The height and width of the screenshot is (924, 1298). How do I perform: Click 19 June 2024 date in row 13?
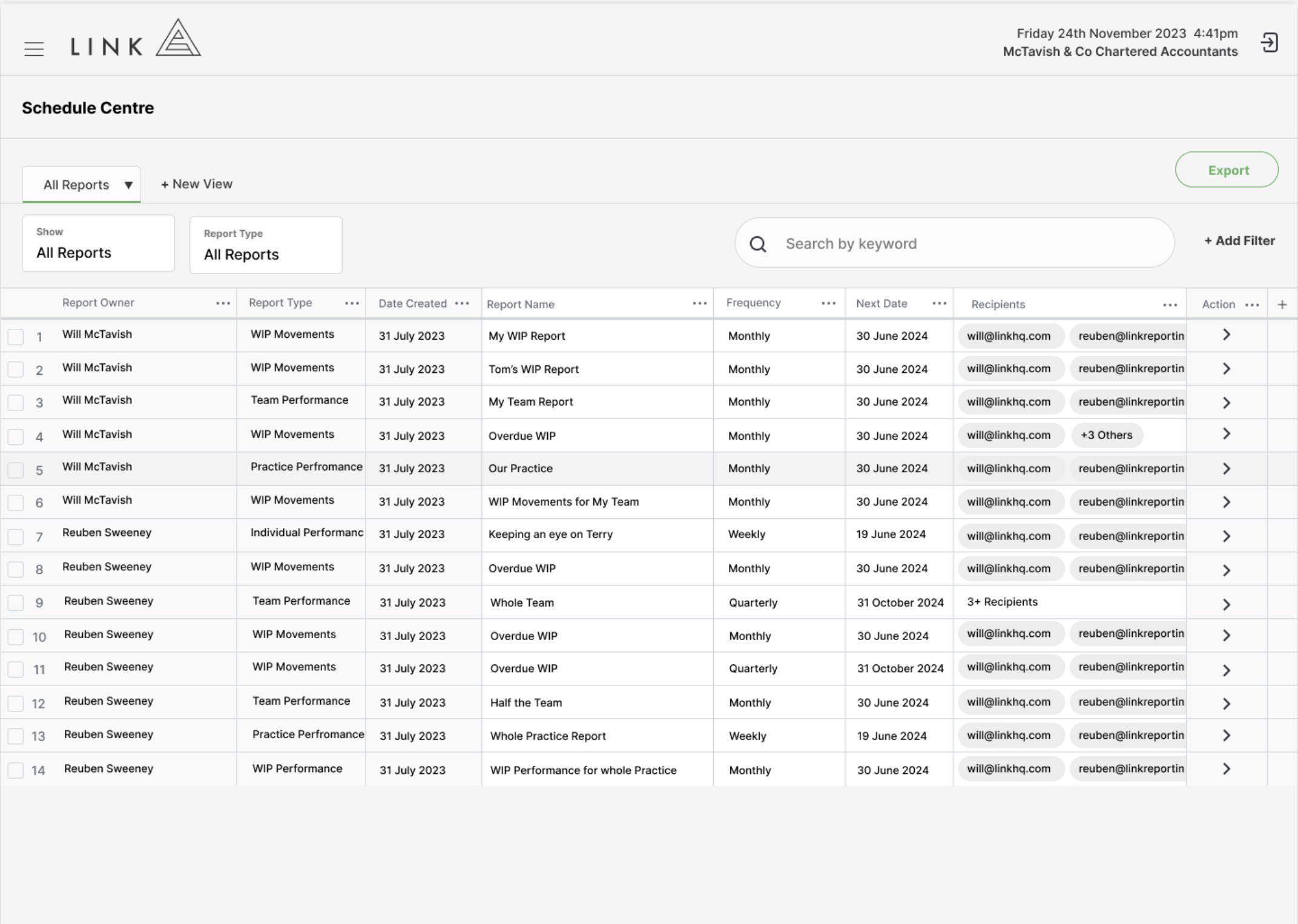892,736
